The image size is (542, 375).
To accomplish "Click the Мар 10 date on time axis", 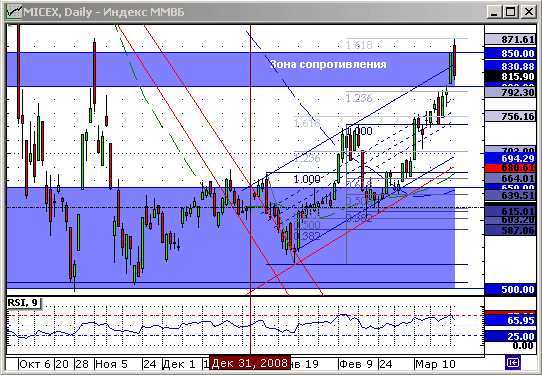I will coord(436,364).
